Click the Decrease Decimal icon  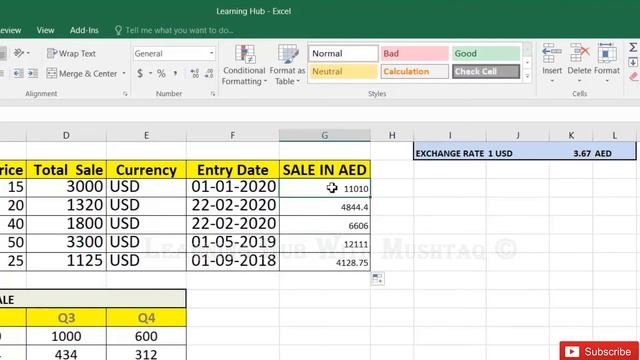tap(209, 73)
